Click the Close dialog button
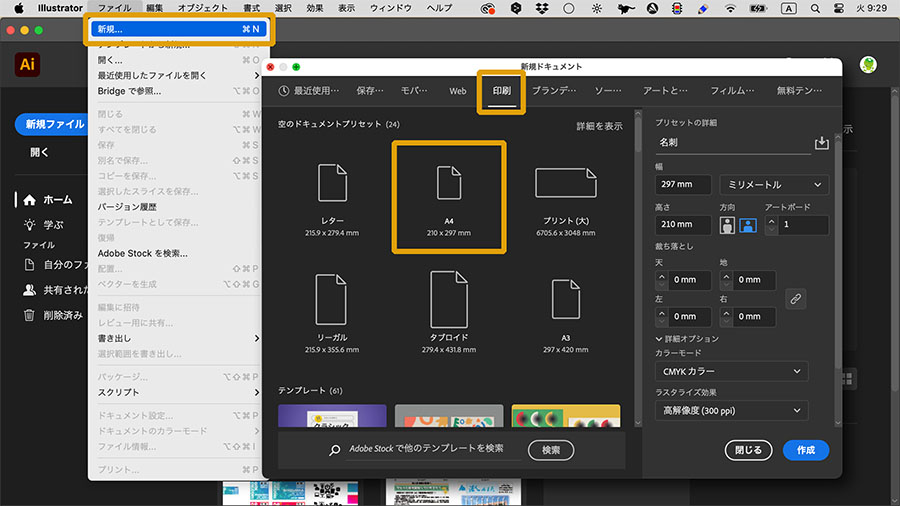 [748, 450]
